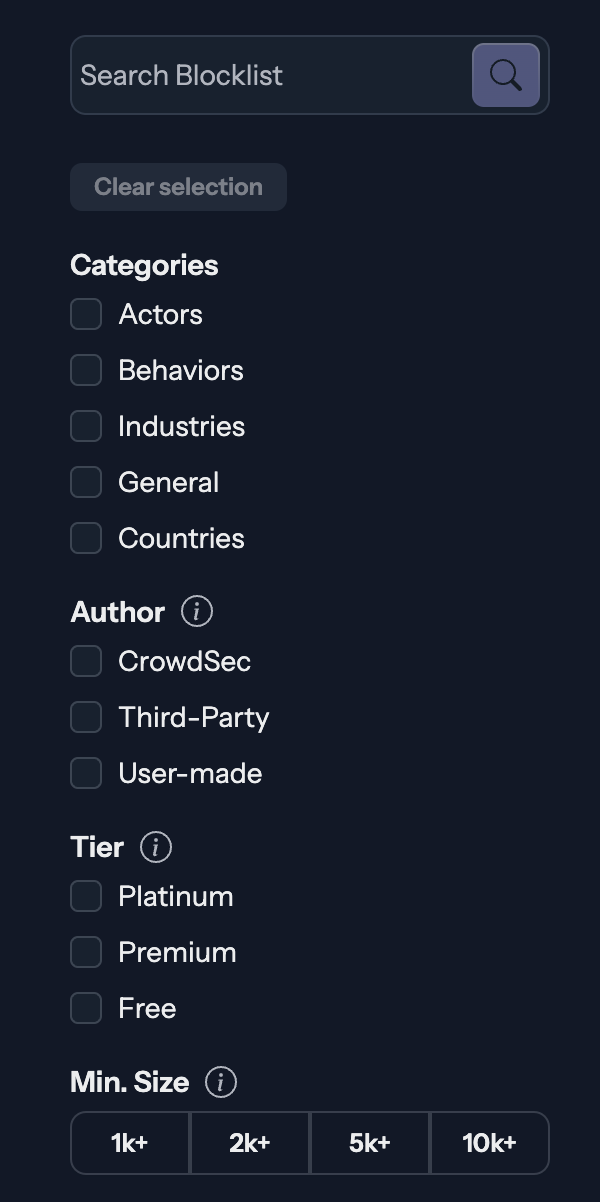Check the Free tier checkbox
The height and width of the screenshot is (1202, 600).
click(x=86, y=1008)
